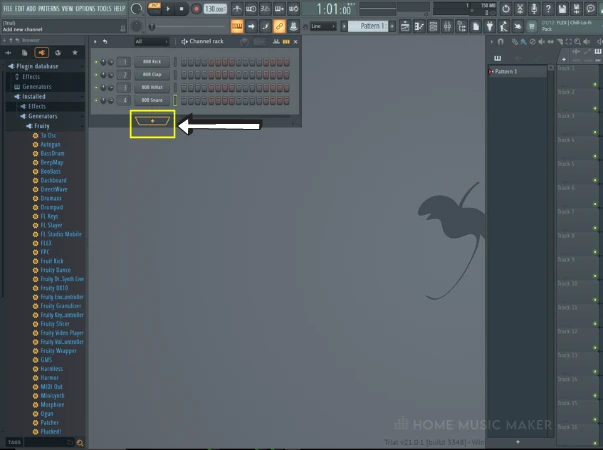The height and width of the screenshot is (450, 603).
Task: Open the chat bubble icon
Action: coord(590,8)
